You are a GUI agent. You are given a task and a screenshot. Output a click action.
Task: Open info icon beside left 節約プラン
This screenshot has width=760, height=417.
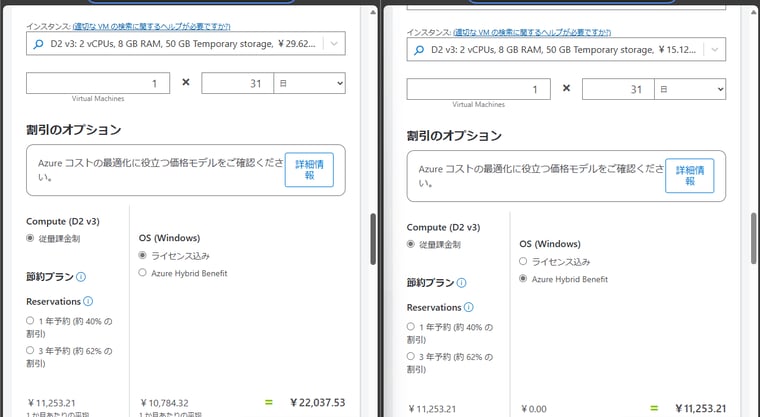(81, 277)
